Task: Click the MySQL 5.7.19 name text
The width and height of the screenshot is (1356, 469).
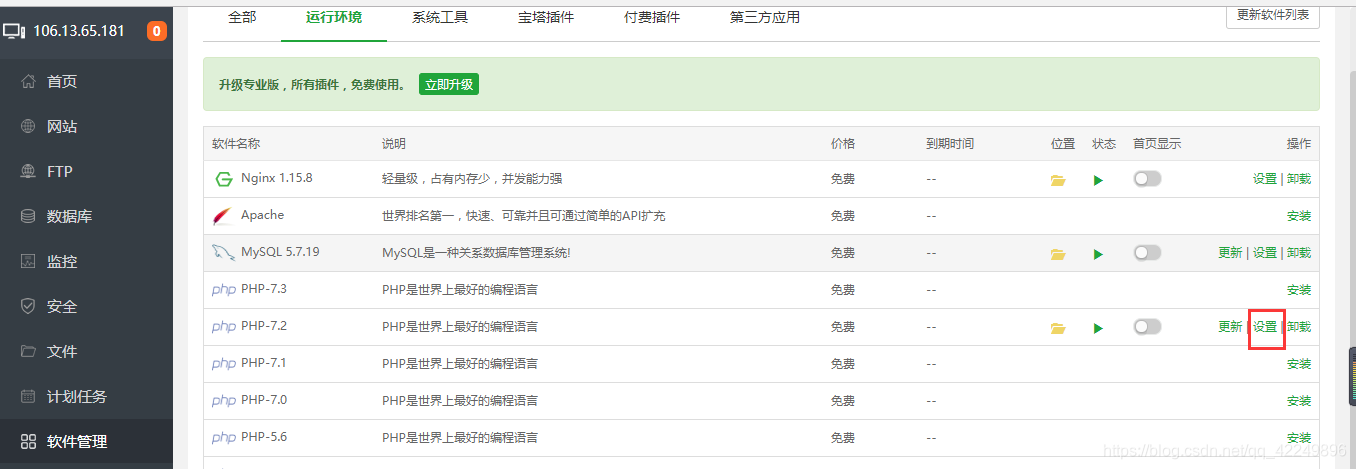Action: [x=280, y=252]
